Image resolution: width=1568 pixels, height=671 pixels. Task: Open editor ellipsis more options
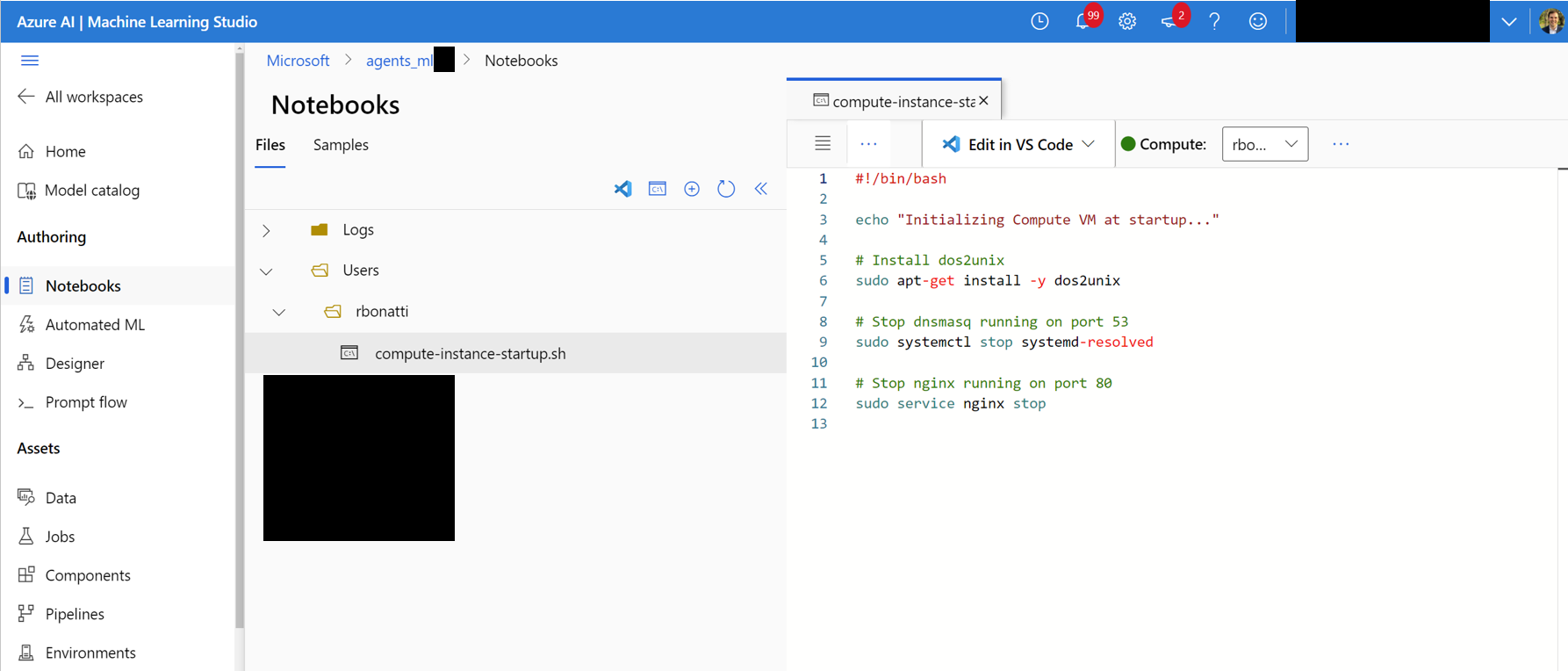tap(868, 144)
